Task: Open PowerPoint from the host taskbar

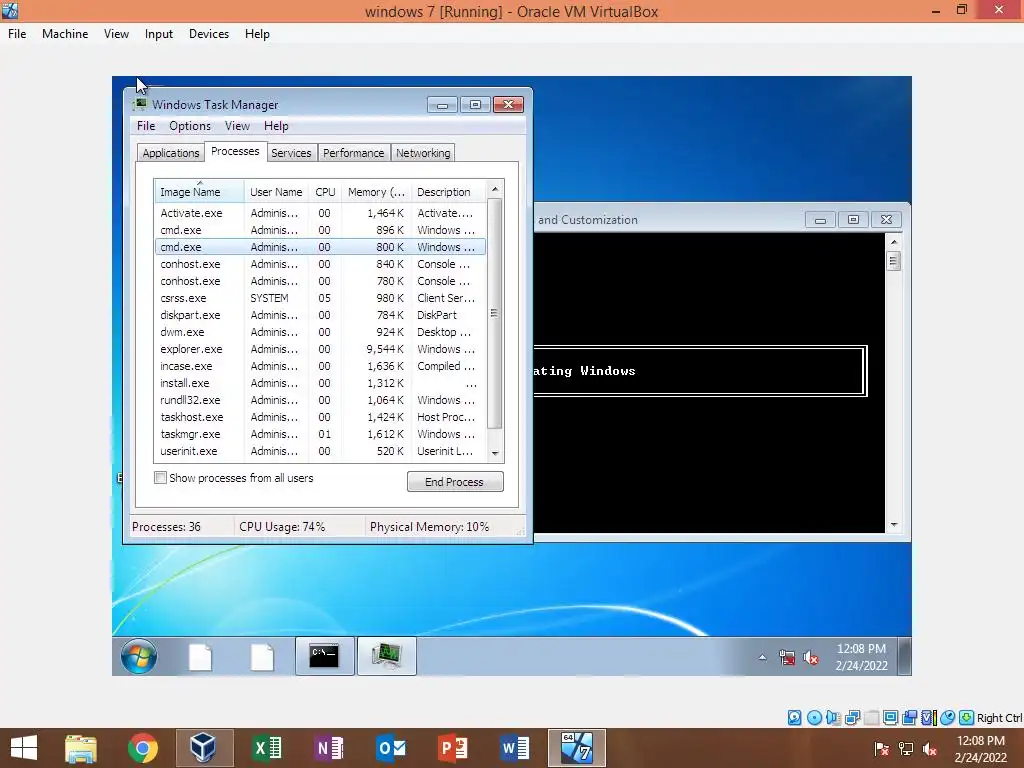Action: pyautogui.click(x=453, y=748)
